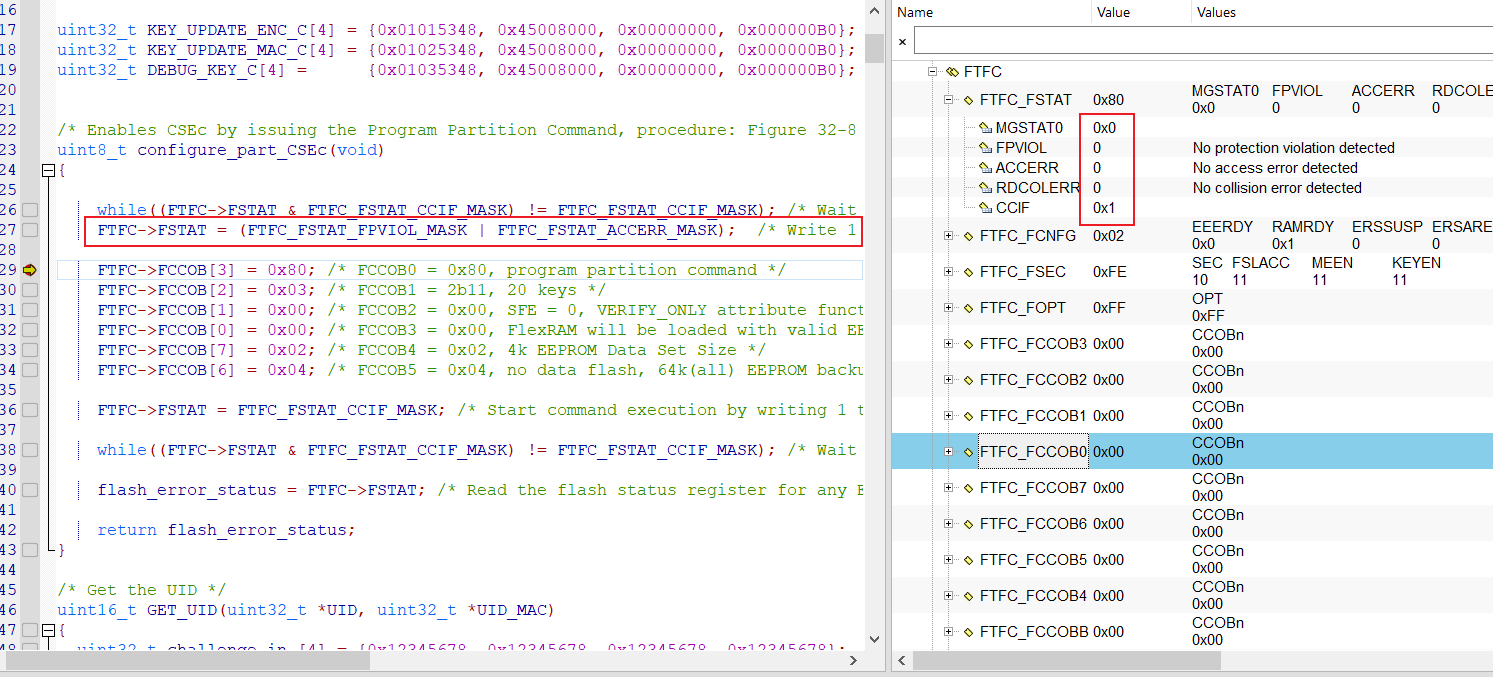
Task: Toggle breakpoint box on line 33
Action: [x=30, y=350]
